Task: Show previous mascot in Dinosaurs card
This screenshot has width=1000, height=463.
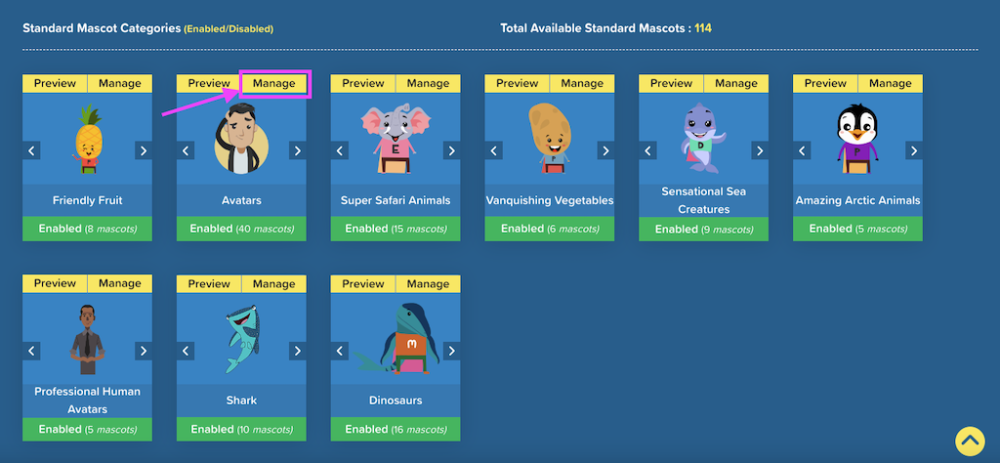Action: pyautogui.click(x=340, y=351)
